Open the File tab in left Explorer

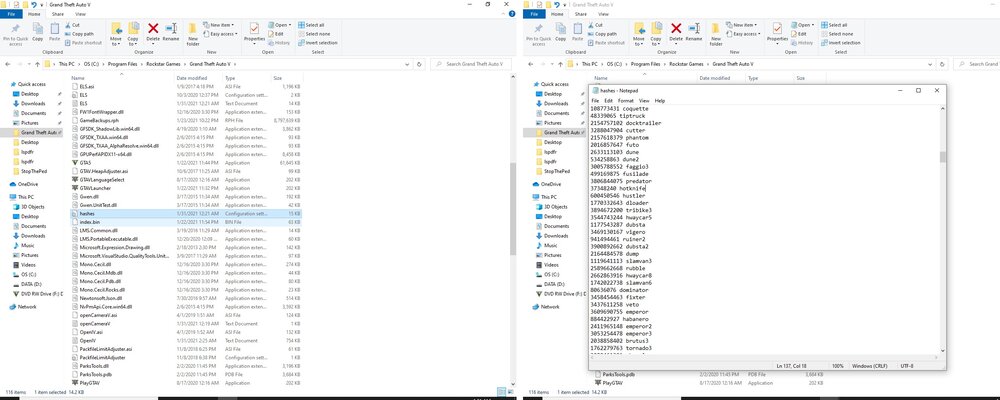tap(10, 13)
